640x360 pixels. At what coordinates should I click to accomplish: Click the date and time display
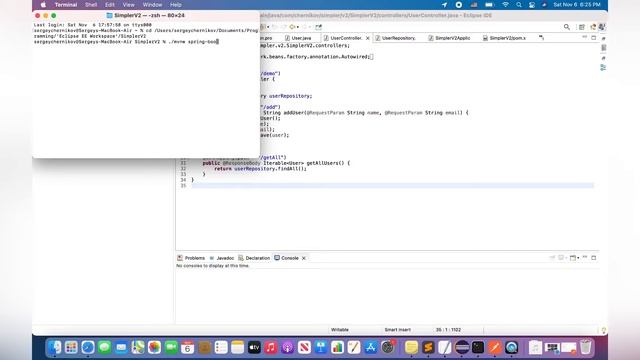pos(577,5)
